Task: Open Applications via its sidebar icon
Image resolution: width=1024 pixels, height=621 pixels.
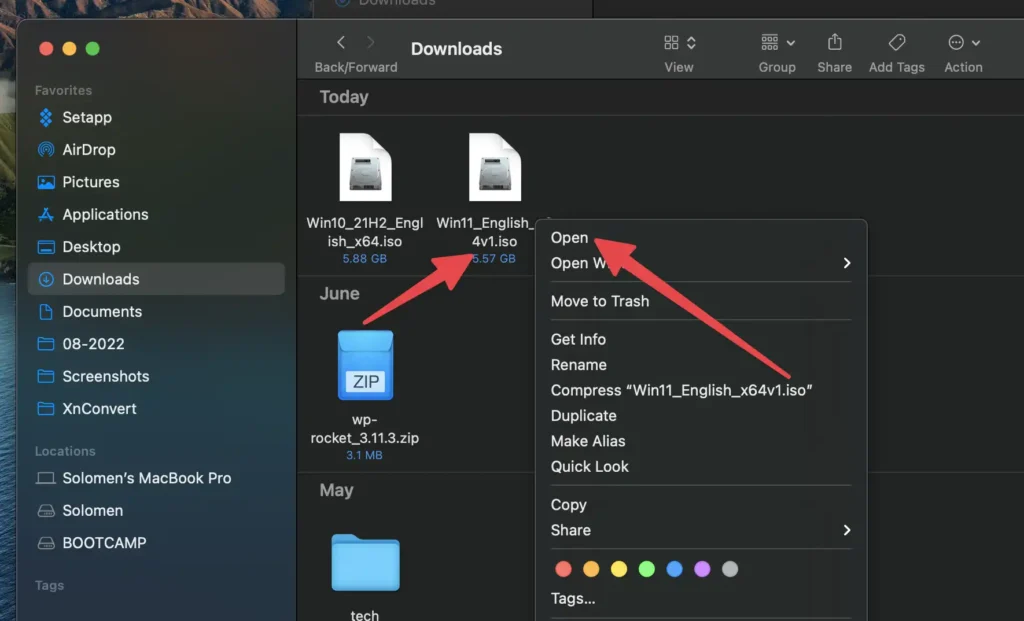Action: click(46, 214)
